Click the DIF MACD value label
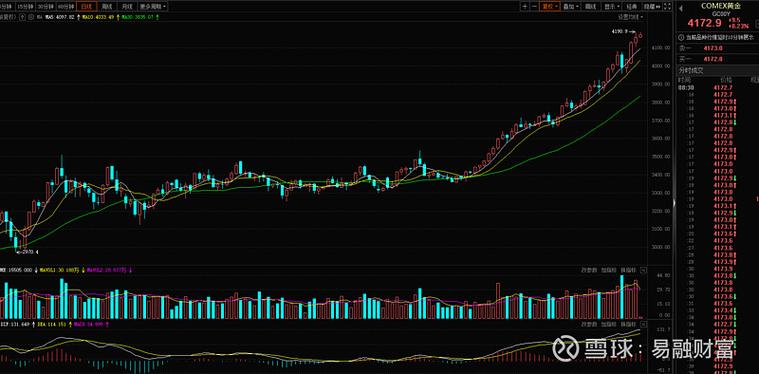The width and height of the screenshot is (759, 374). [x=15, y=324]
